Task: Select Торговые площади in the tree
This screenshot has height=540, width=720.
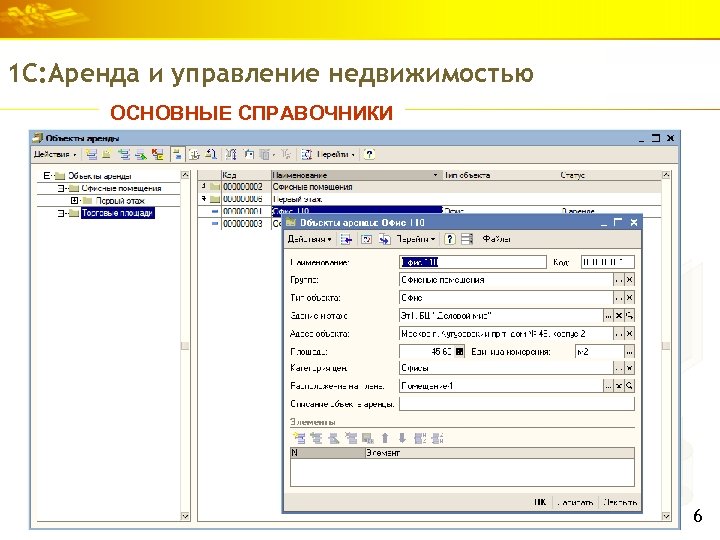Action: (x=117, y=213)
